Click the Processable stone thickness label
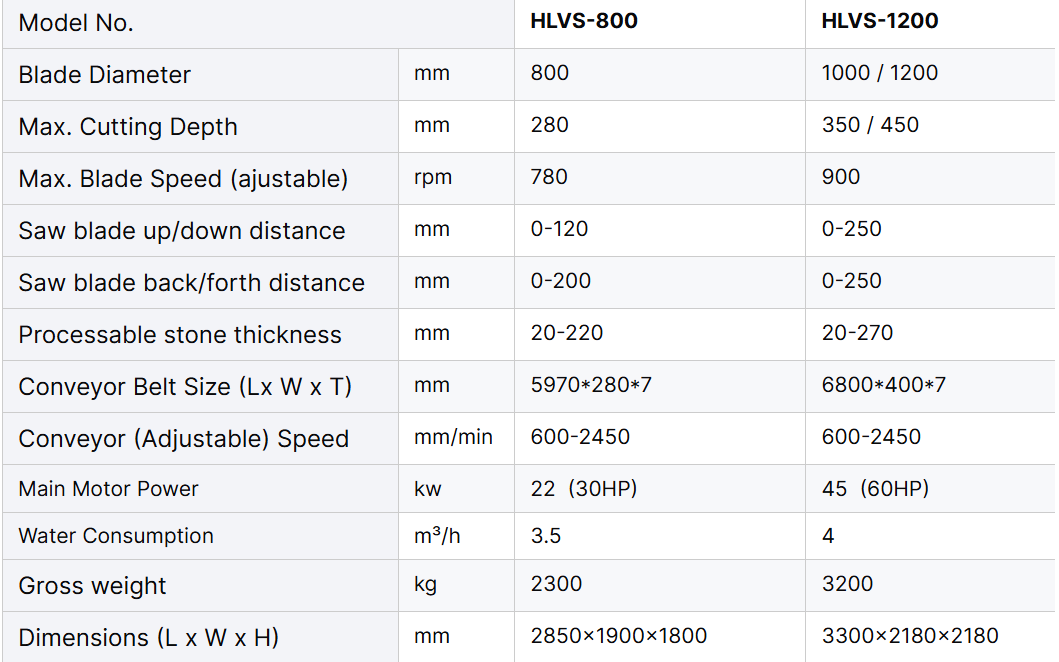Viewport: 1059px width, 662px height. pyautogui.click(x=180, y=335)
